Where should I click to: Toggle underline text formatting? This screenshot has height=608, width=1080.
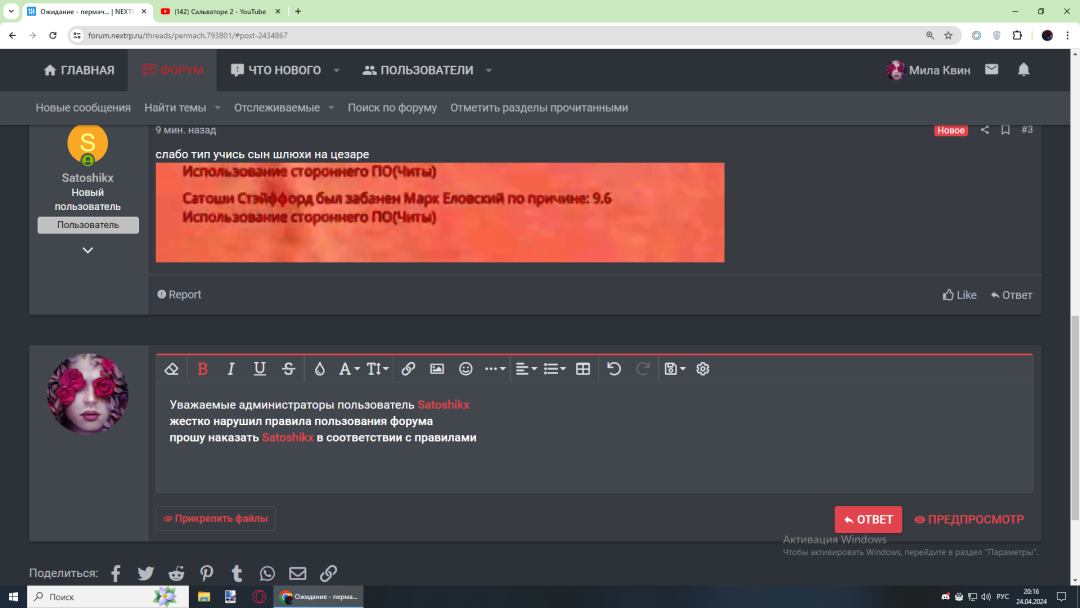260,369
